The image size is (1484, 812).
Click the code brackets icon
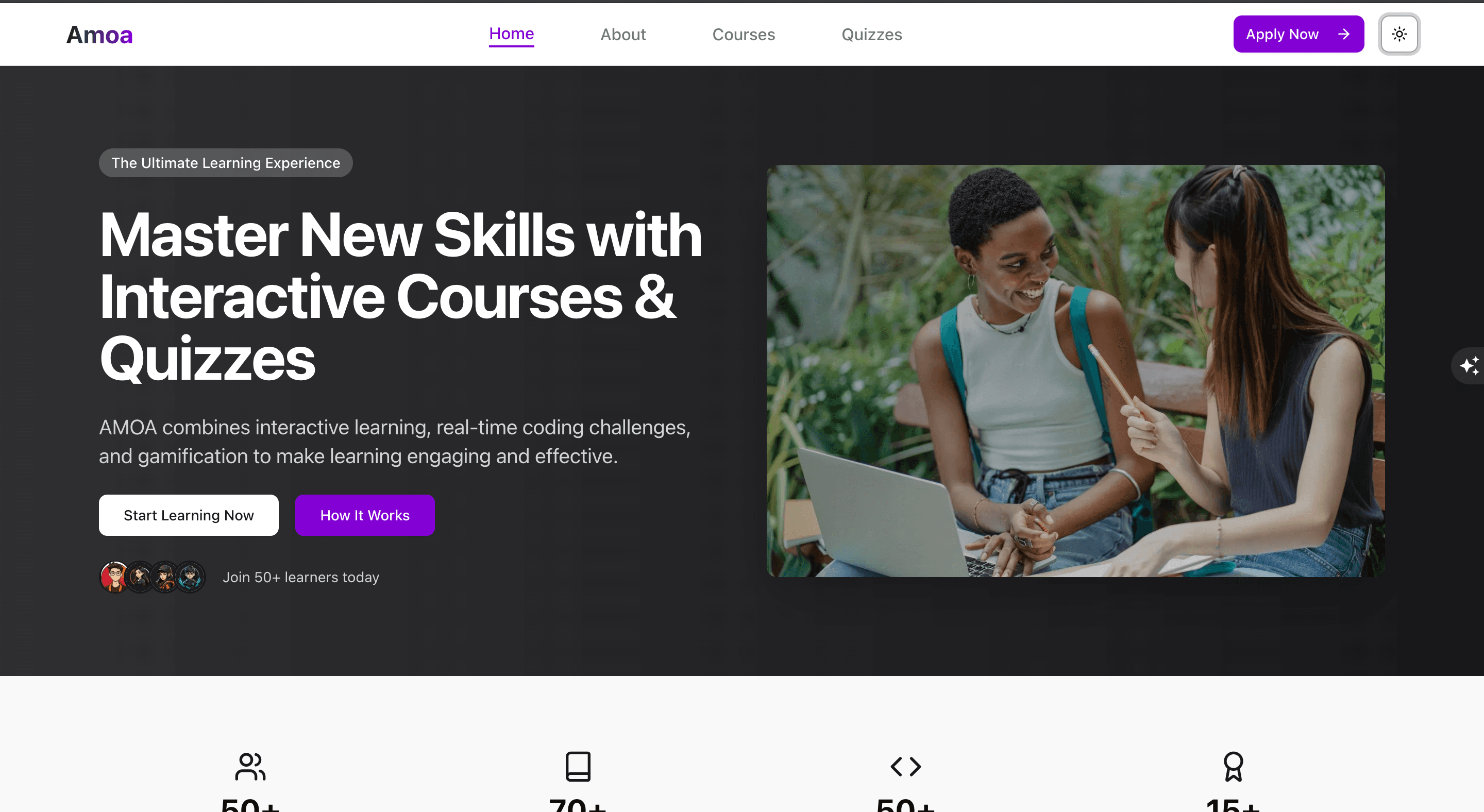(x=906, y=767)
